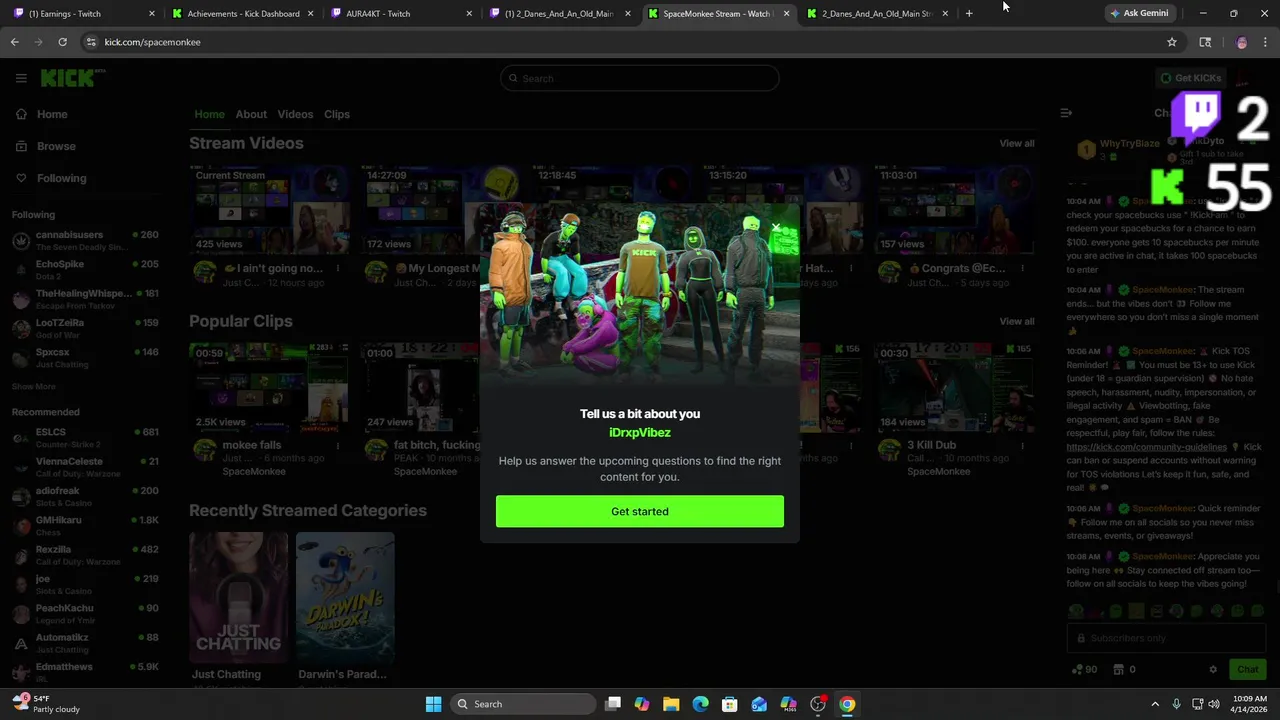
Task: Open Microsoft Store from taskbar
Action: pos(730,704)
